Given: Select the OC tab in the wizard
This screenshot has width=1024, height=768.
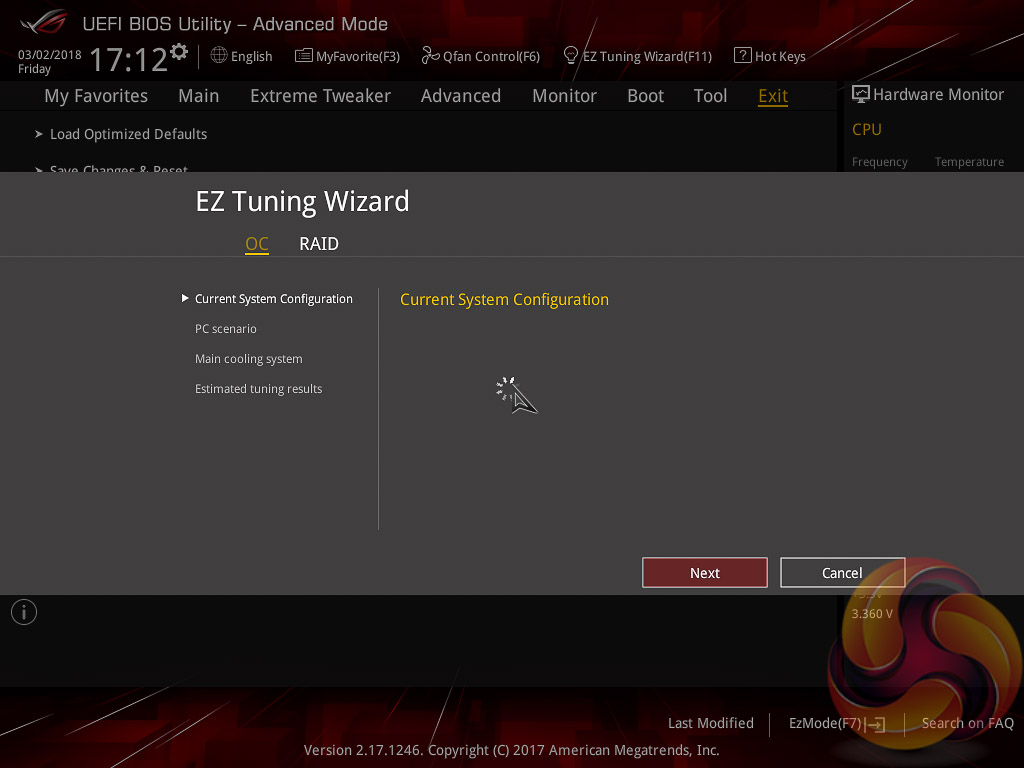Looking at the screenshot, I should click(x=257, y=244).
